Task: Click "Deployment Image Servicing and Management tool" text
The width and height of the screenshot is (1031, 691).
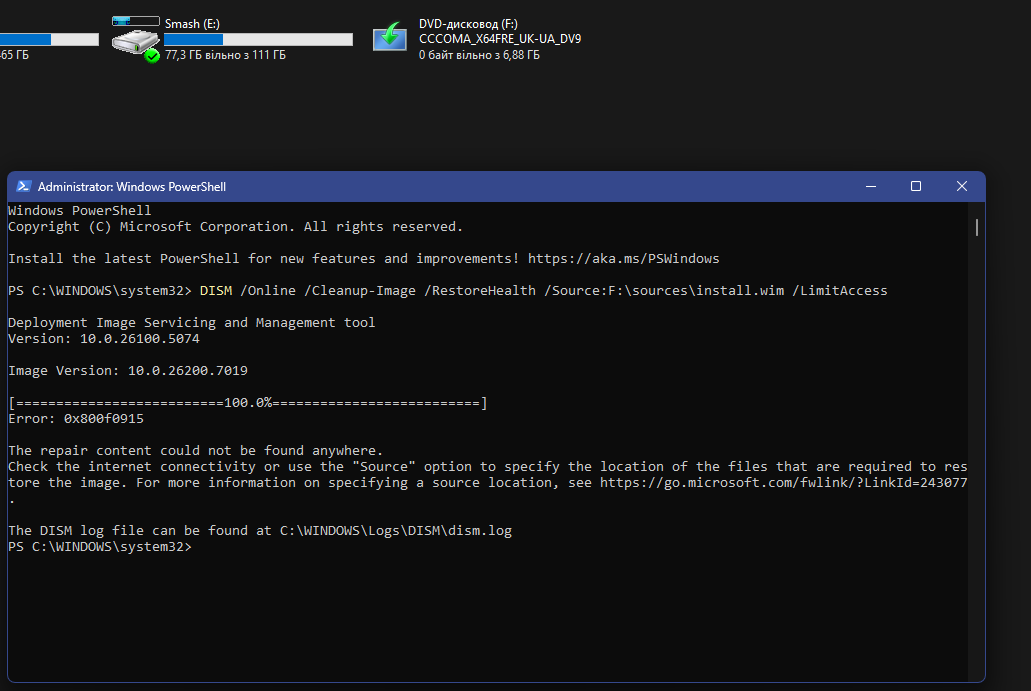Action: tap(191, 323)
